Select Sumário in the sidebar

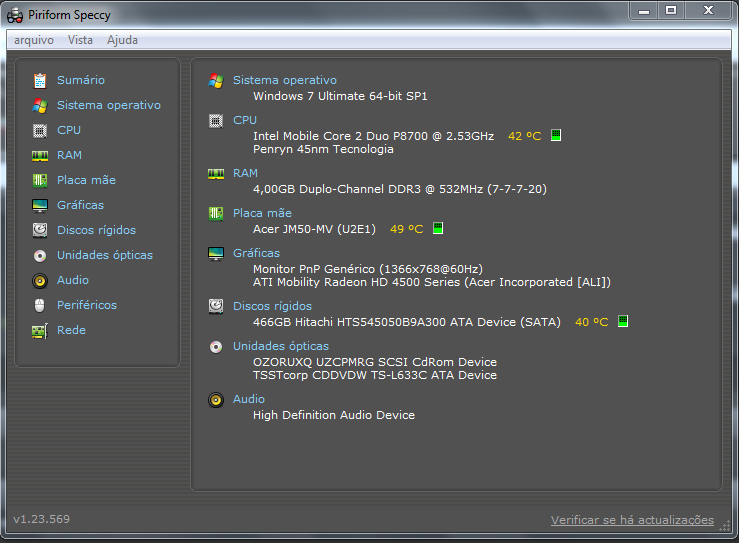click(81, 80)
